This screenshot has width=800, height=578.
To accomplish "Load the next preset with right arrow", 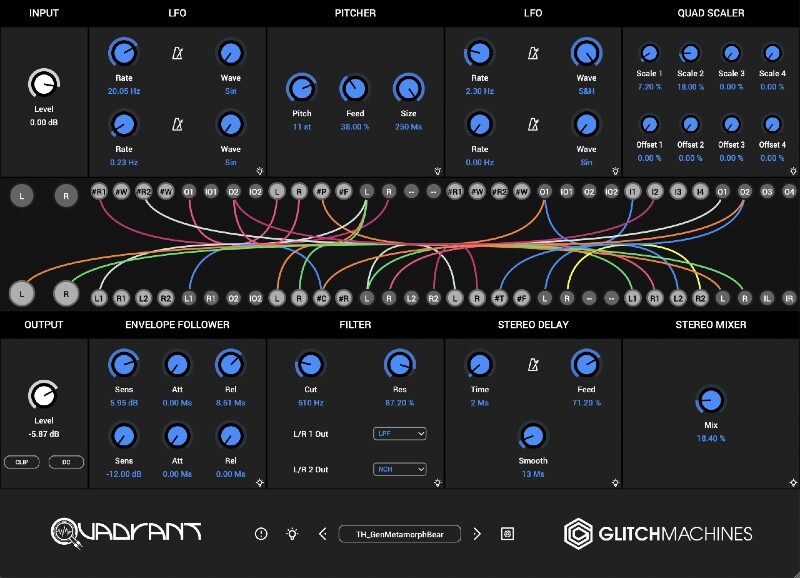I will tap(477, 534).
